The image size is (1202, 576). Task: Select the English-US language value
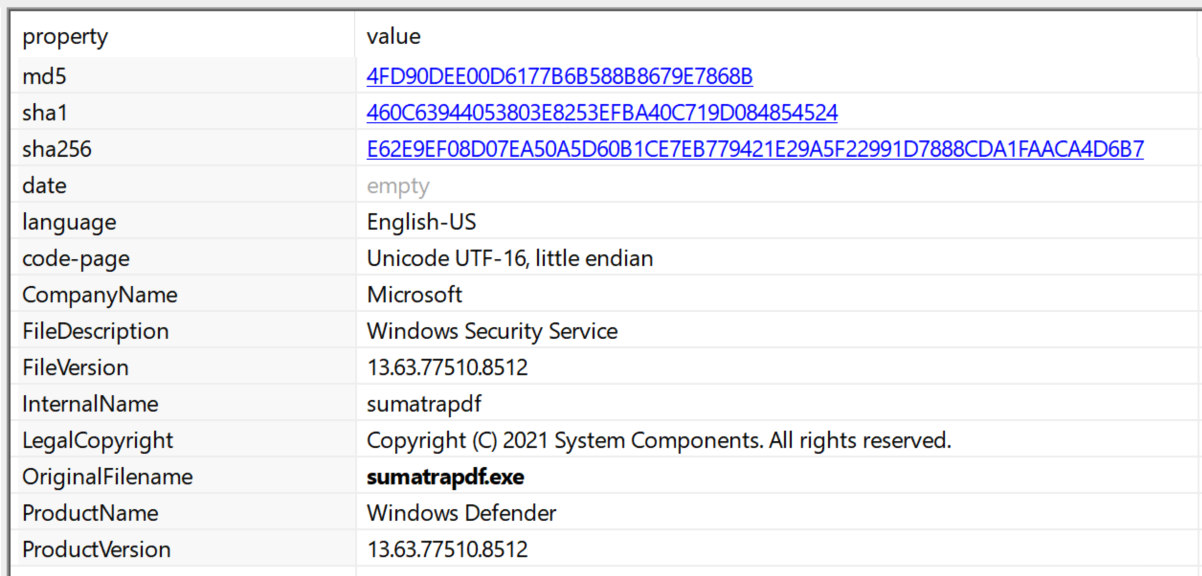(422, 221)
